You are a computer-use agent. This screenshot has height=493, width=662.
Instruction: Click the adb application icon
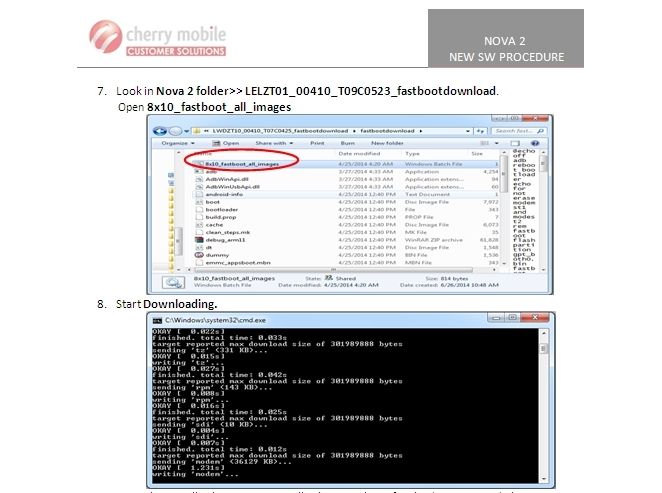click(x=199, y=171)
